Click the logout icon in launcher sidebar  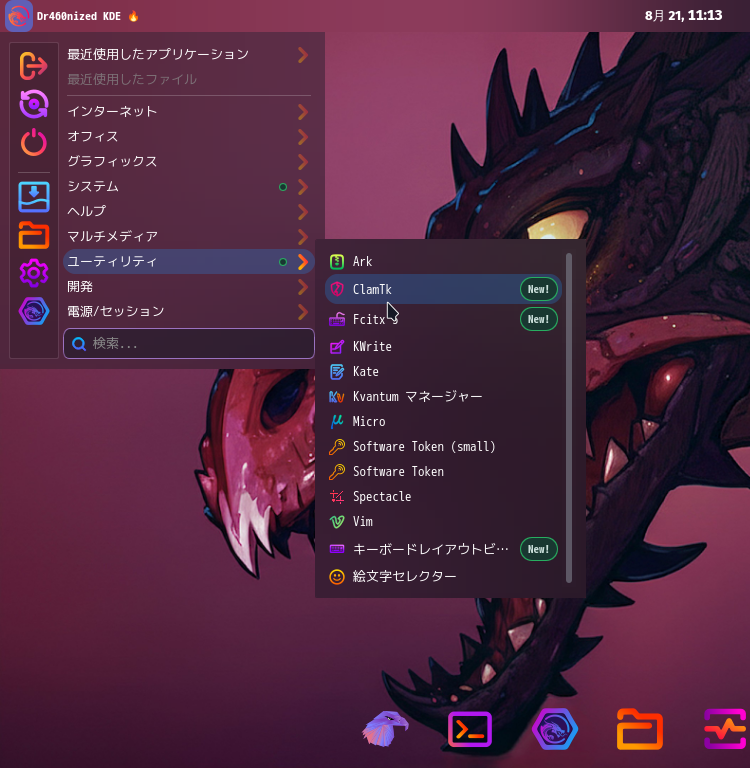coord(33,65)
